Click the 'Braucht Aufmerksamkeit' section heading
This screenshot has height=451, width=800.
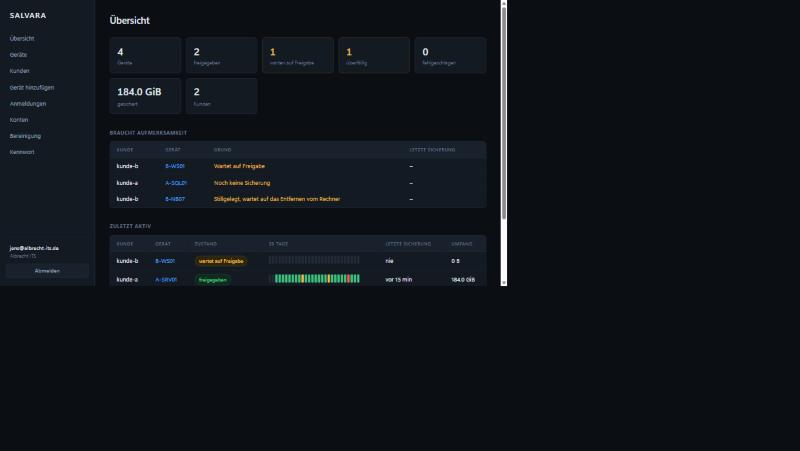pyautogui.click(x=148, y=133)
